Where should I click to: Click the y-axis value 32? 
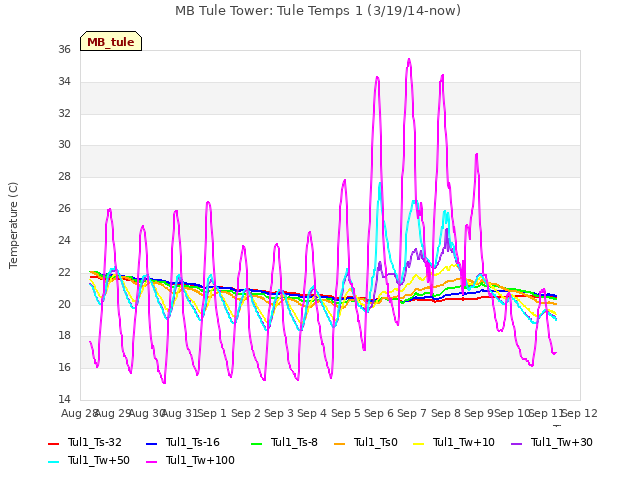click(64, 113)
